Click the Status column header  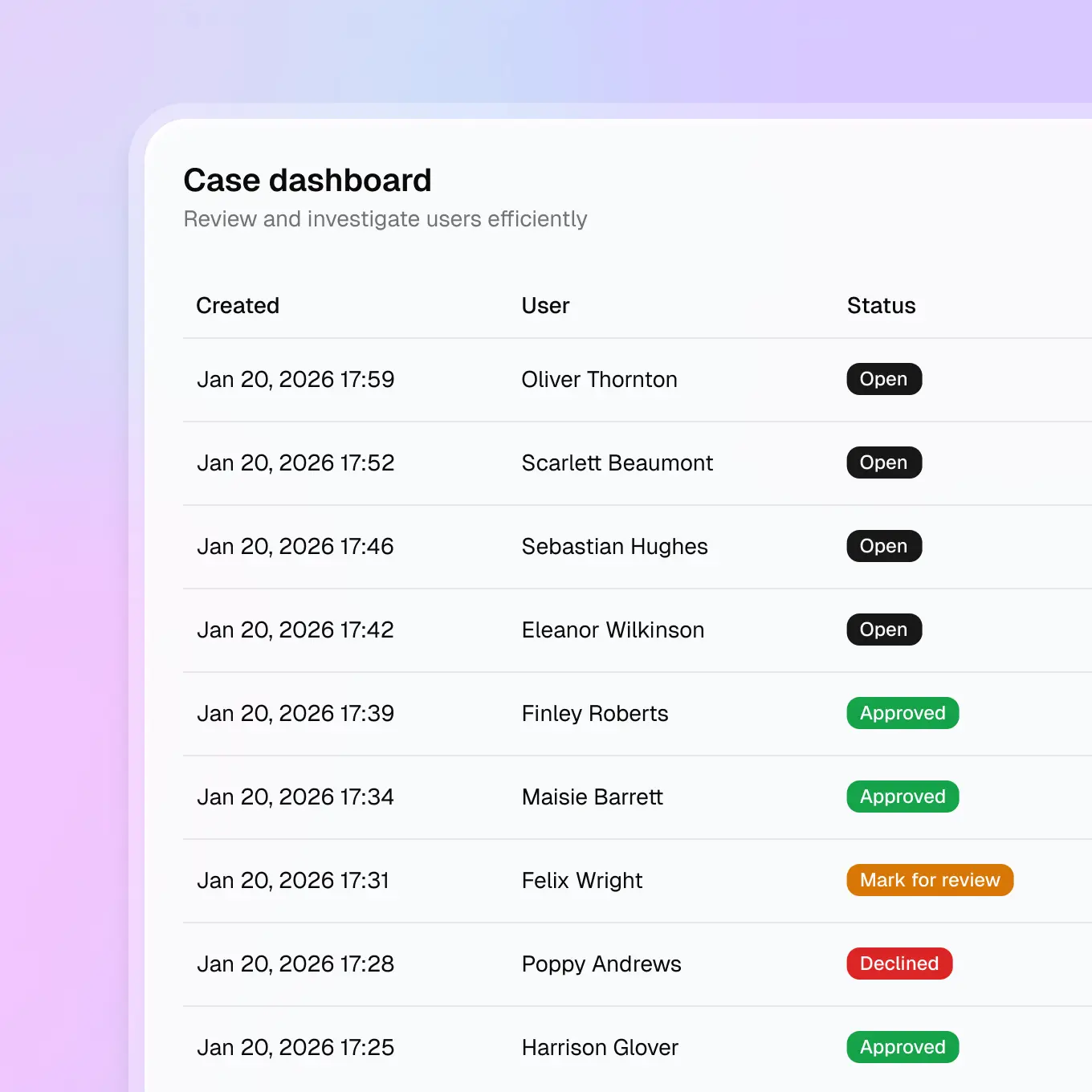click(881, 306)
